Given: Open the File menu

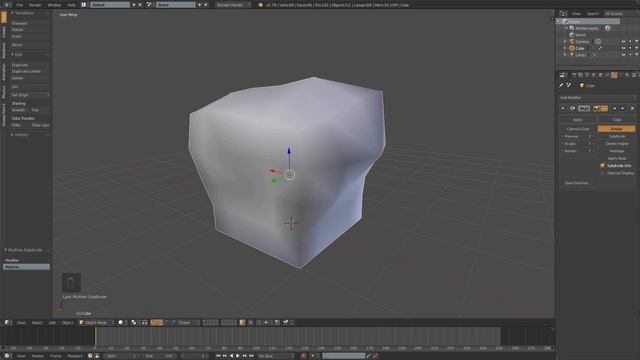Looking at the screenshot, I should coord(20,5).
